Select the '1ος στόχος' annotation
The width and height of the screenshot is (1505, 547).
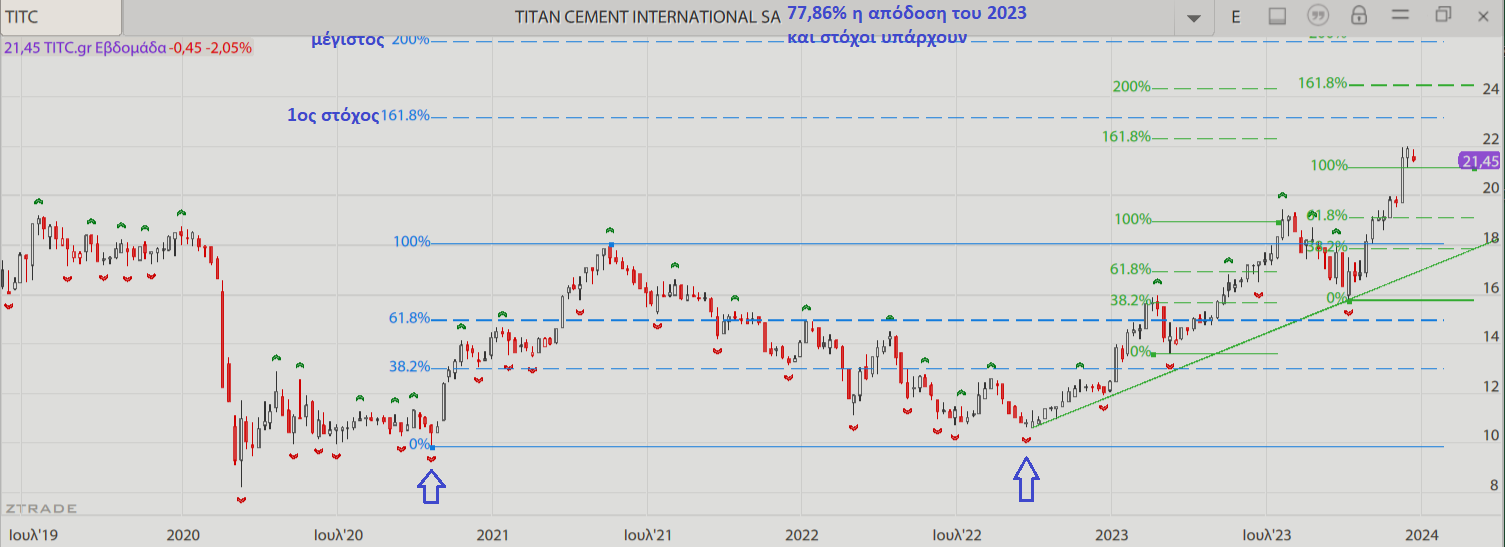click(333, 115)
